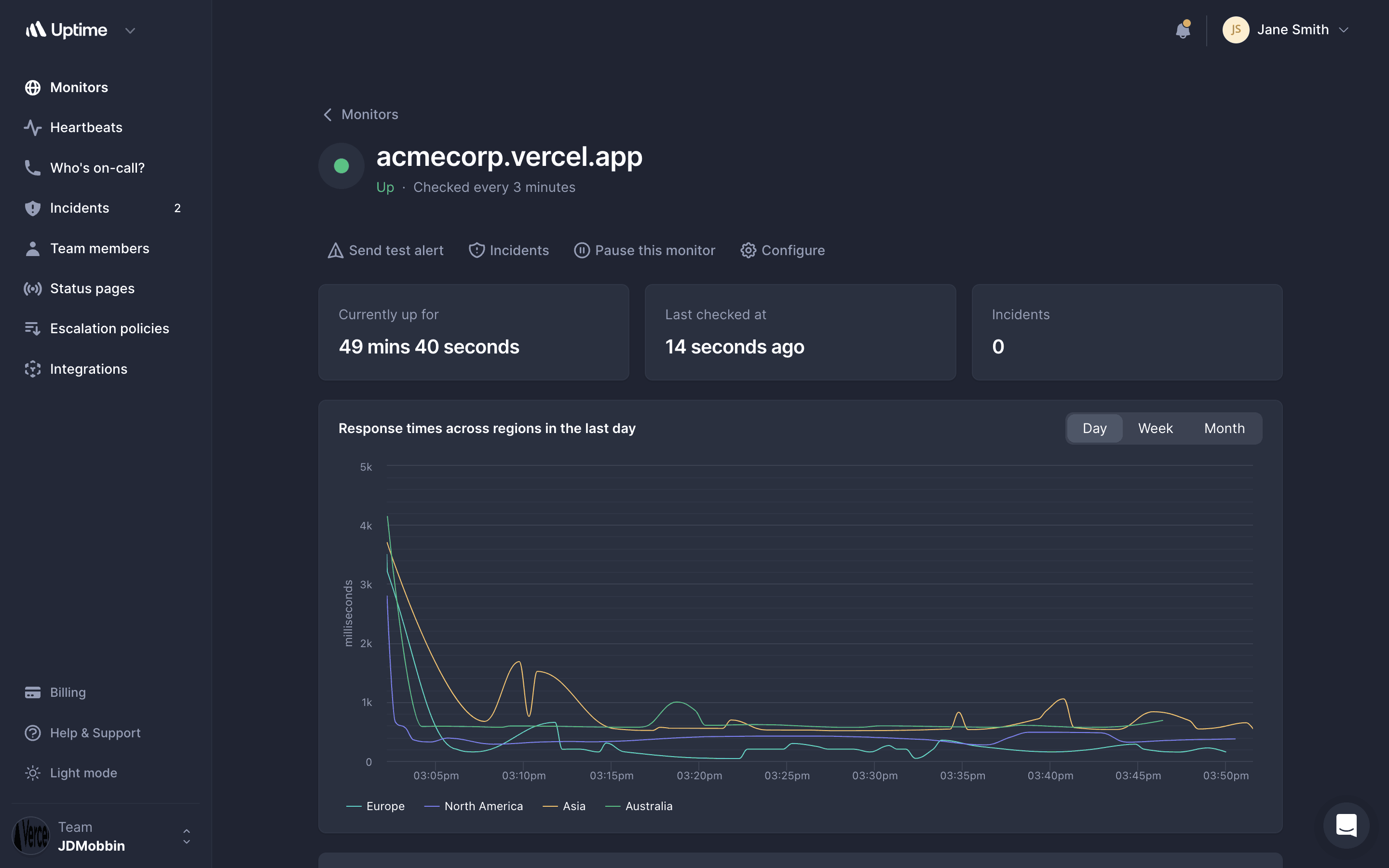Viewport: 1389px width, 868px height.
Task: Switch to Light mode
Action: coord(82,773)
